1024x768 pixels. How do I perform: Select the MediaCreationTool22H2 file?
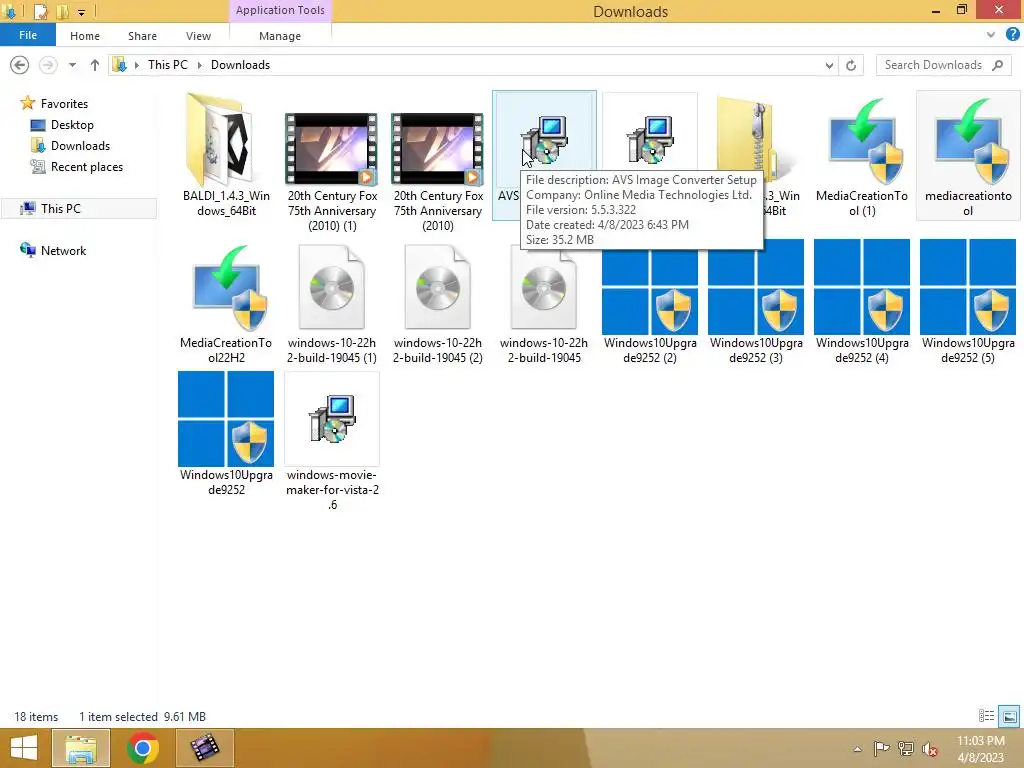click(x=226, y=302)
